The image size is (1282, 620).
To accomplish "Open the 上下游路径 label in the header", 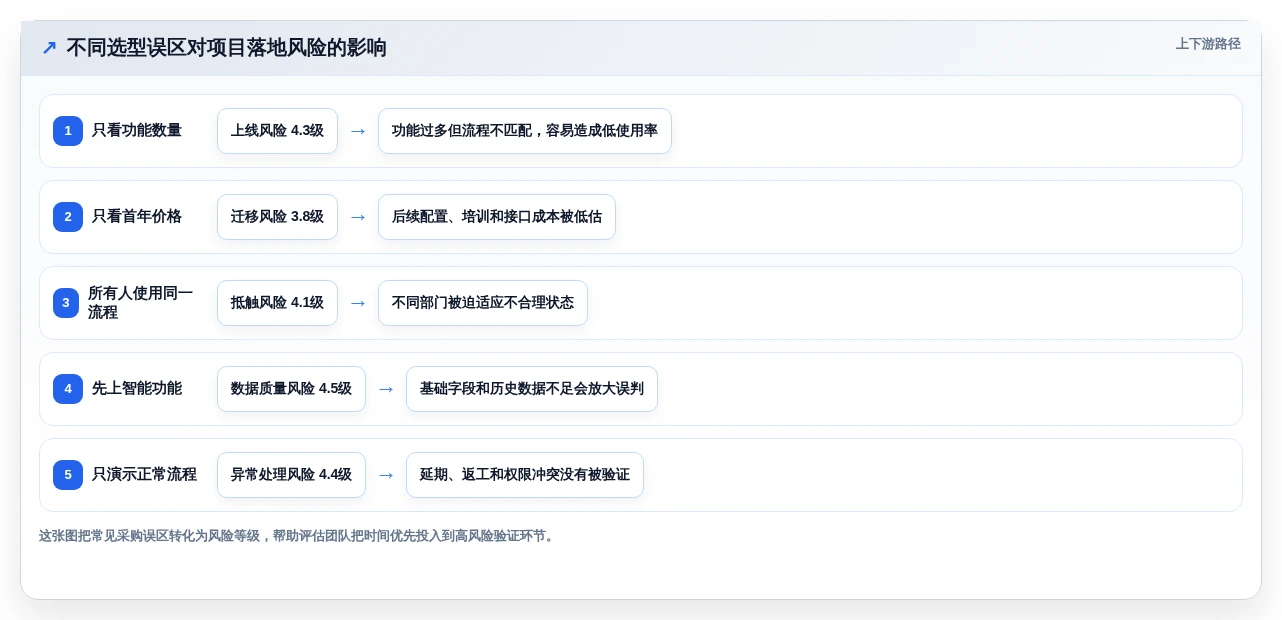I will pyautogui.click(x=1208, y=44).
